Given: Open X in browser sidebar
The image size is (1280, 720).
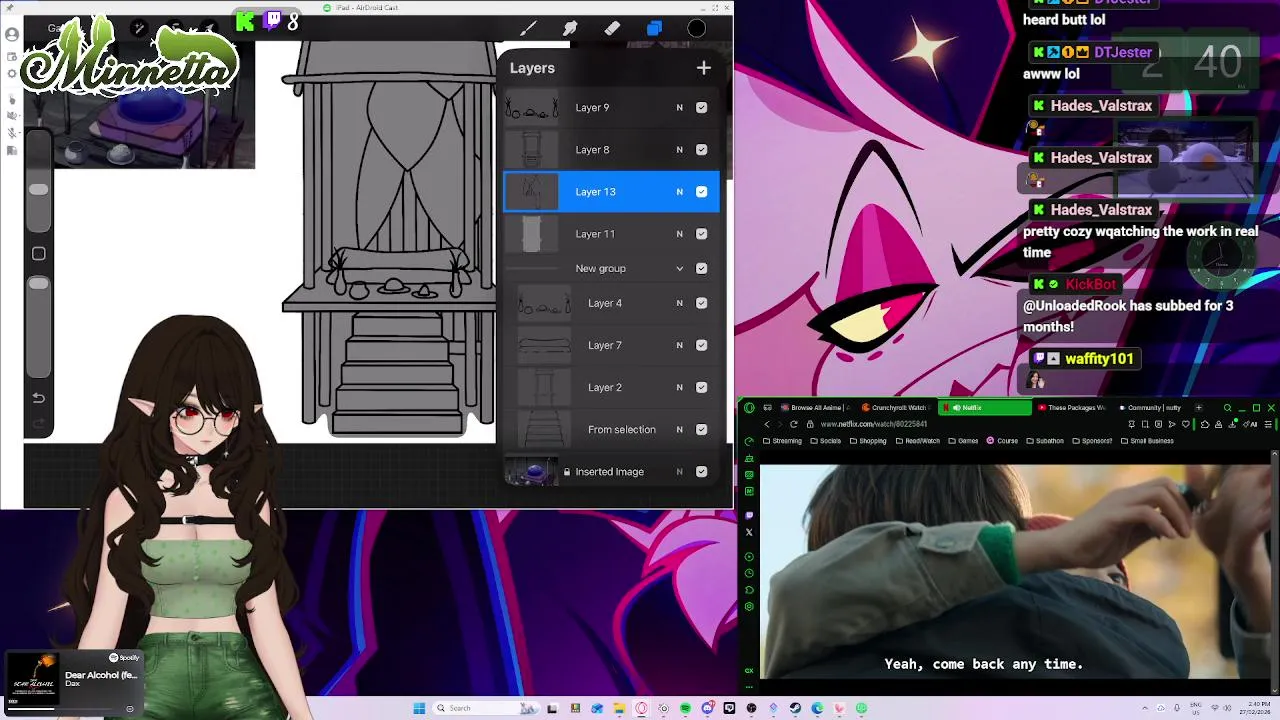Looking at the screenshot, I should [749, 532].
